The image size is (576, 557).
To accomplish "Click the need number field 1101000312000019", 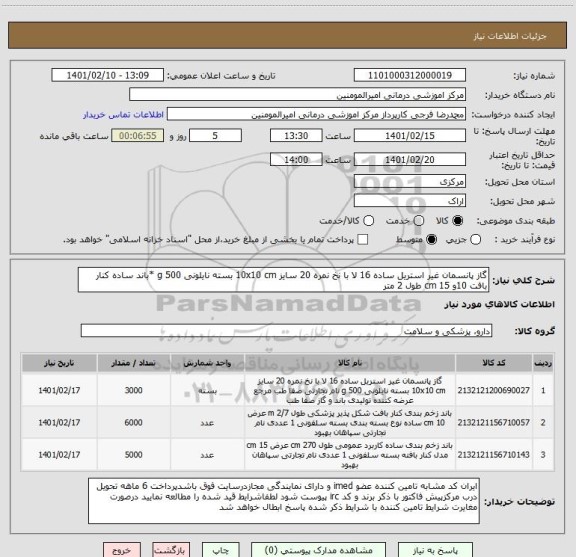I will coord(410,75).
